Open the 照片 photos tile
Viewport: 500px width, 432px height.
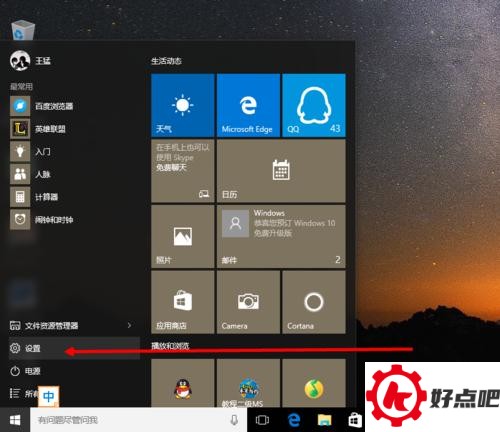(183, 237)
